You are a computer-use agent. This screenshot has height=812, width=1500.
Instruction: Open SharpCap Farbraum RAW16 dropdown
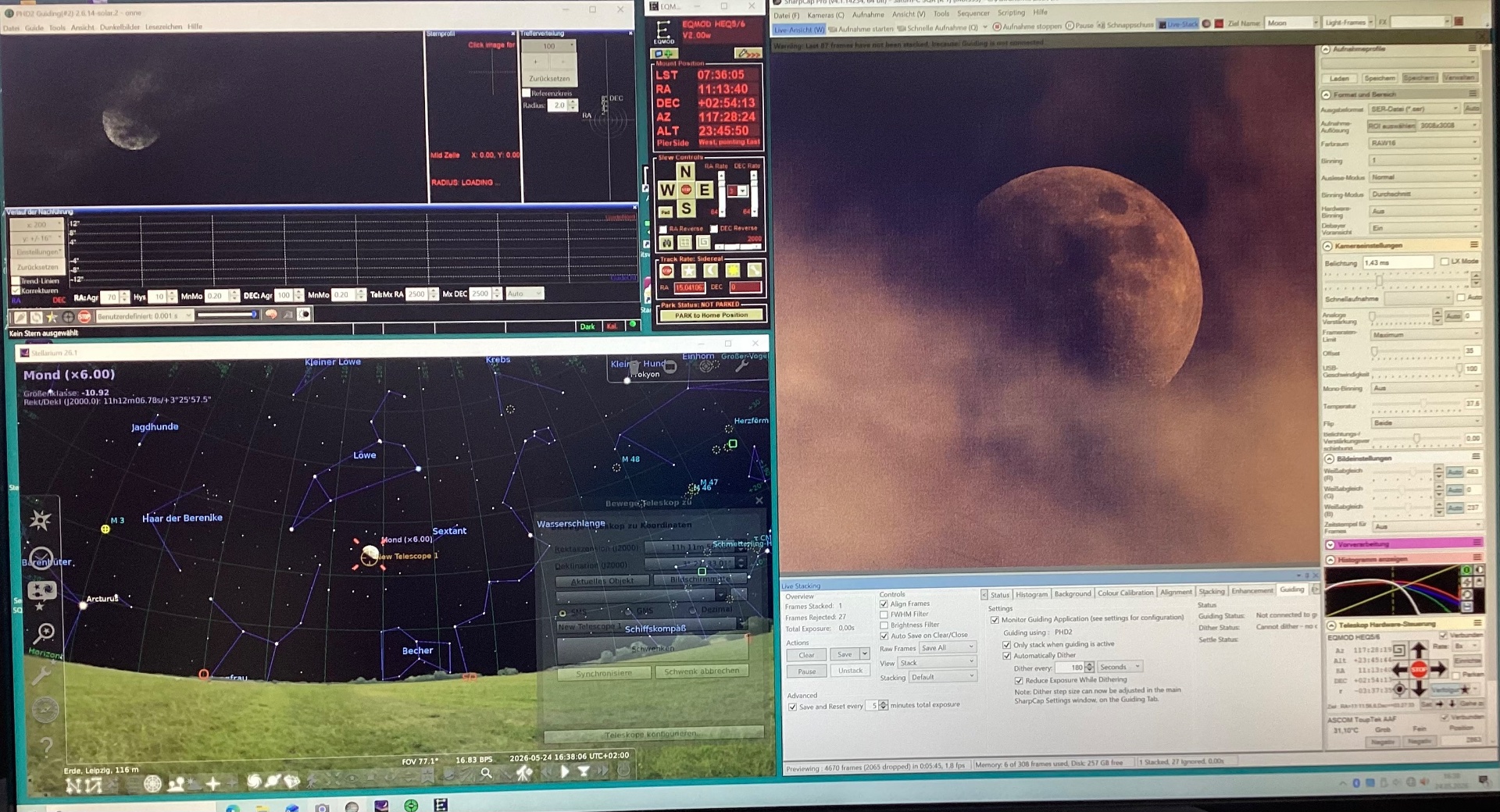pos(1423,143)
